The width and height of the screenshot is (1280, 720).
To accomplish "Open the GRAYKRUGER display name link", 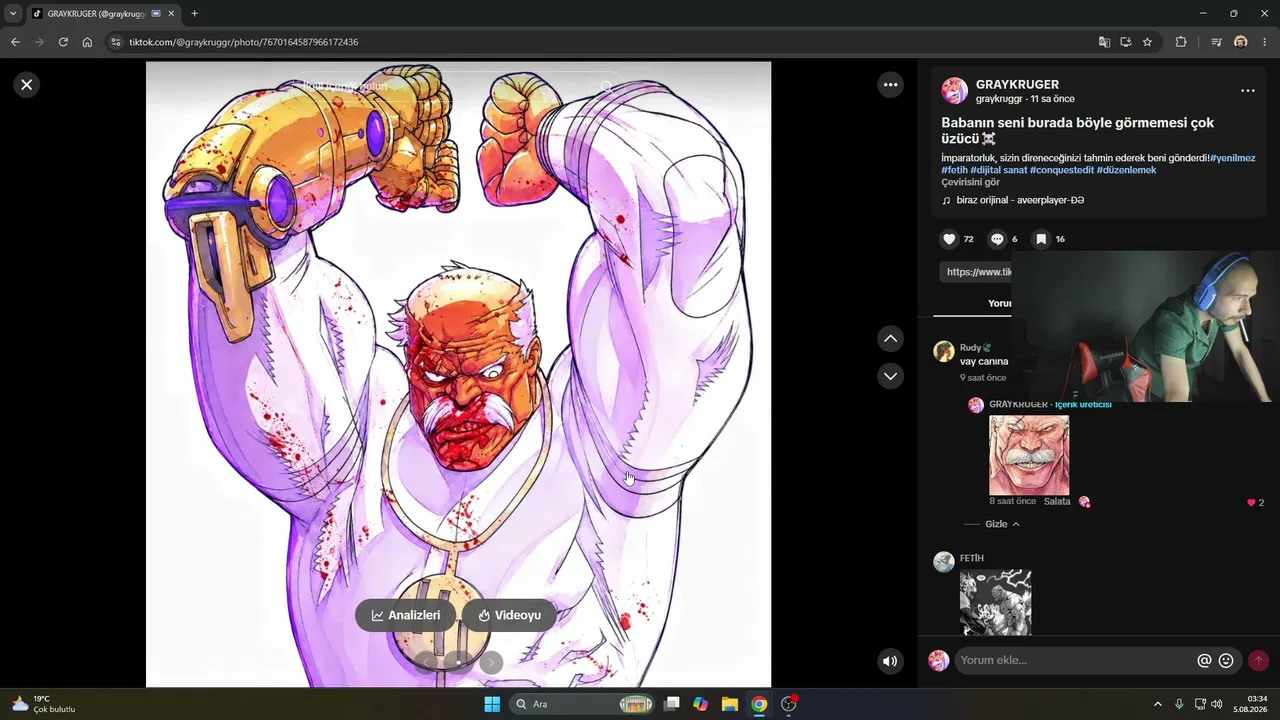I will click(x=1017, y=85).
